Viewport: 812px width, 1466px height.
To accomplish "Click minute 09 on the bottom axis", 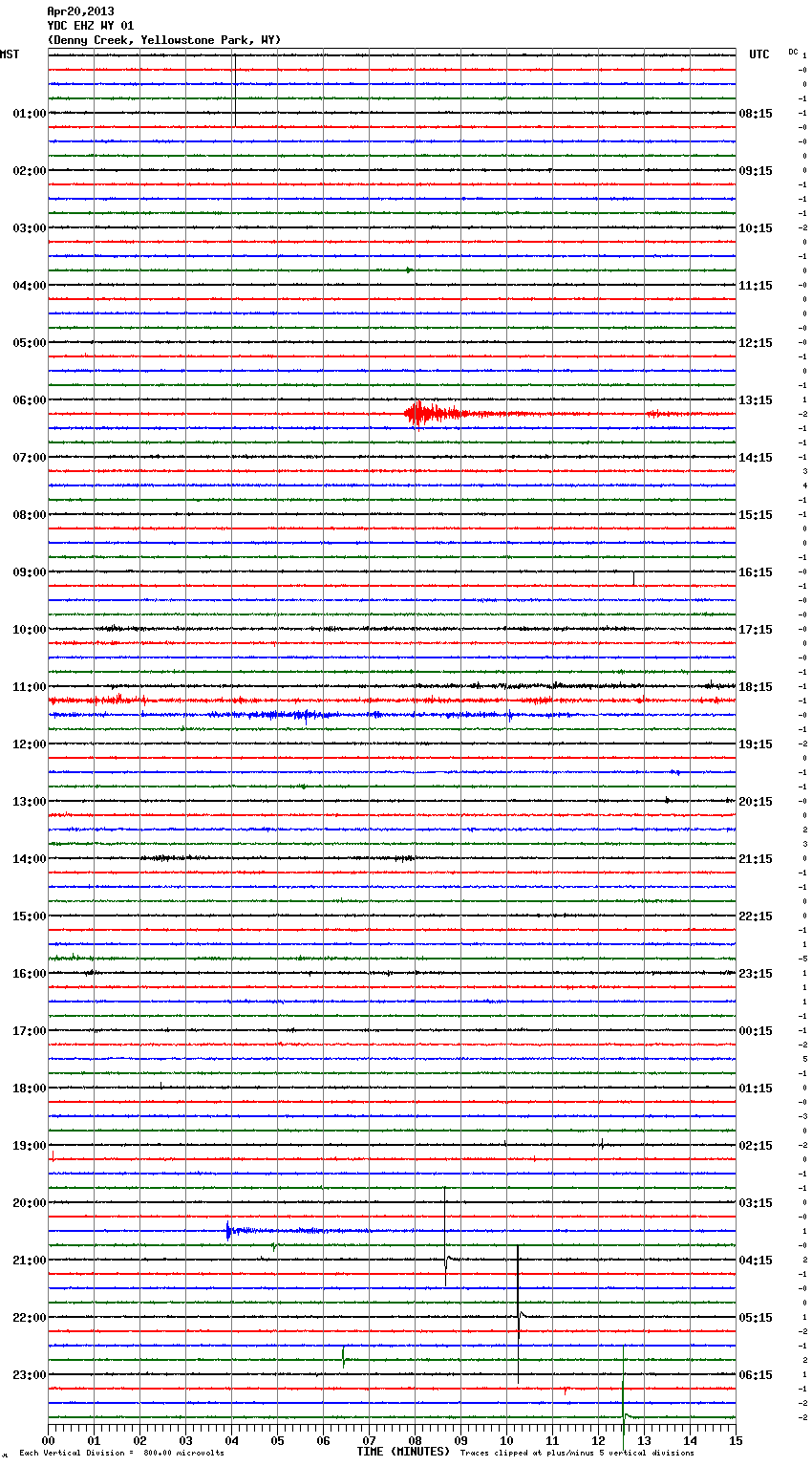I will point(461,1440).
